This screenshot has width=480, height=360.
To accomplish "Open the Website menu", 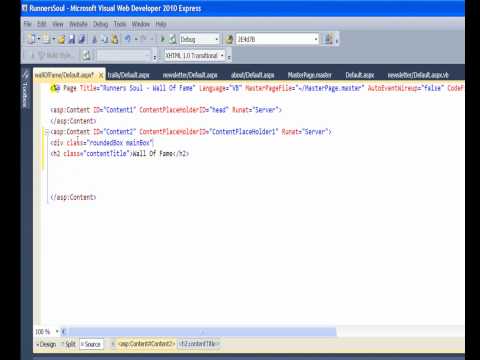I will [x=78, y=24].
